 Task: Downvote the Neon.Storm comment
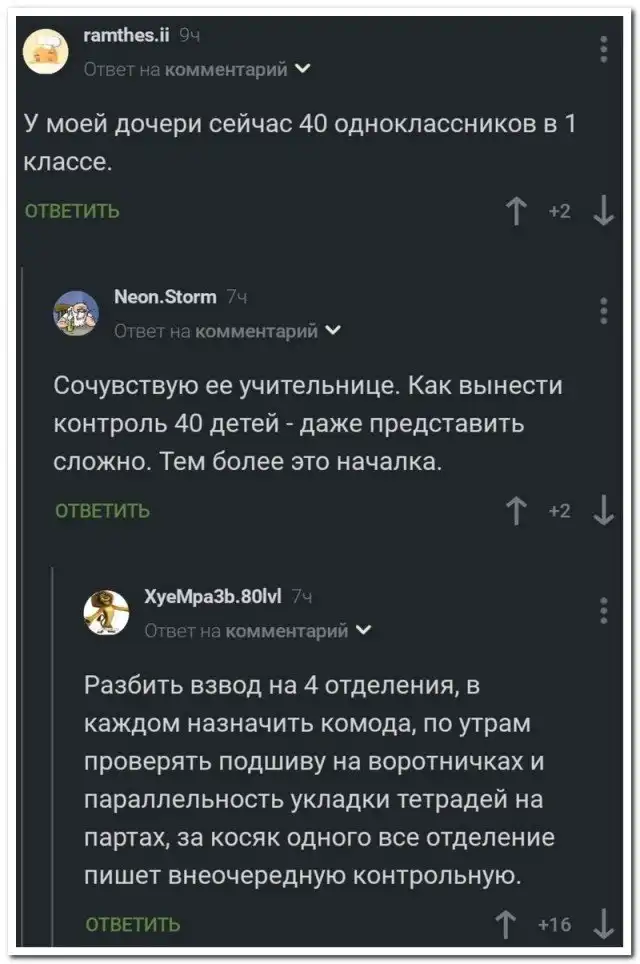(x=602, y=511)
